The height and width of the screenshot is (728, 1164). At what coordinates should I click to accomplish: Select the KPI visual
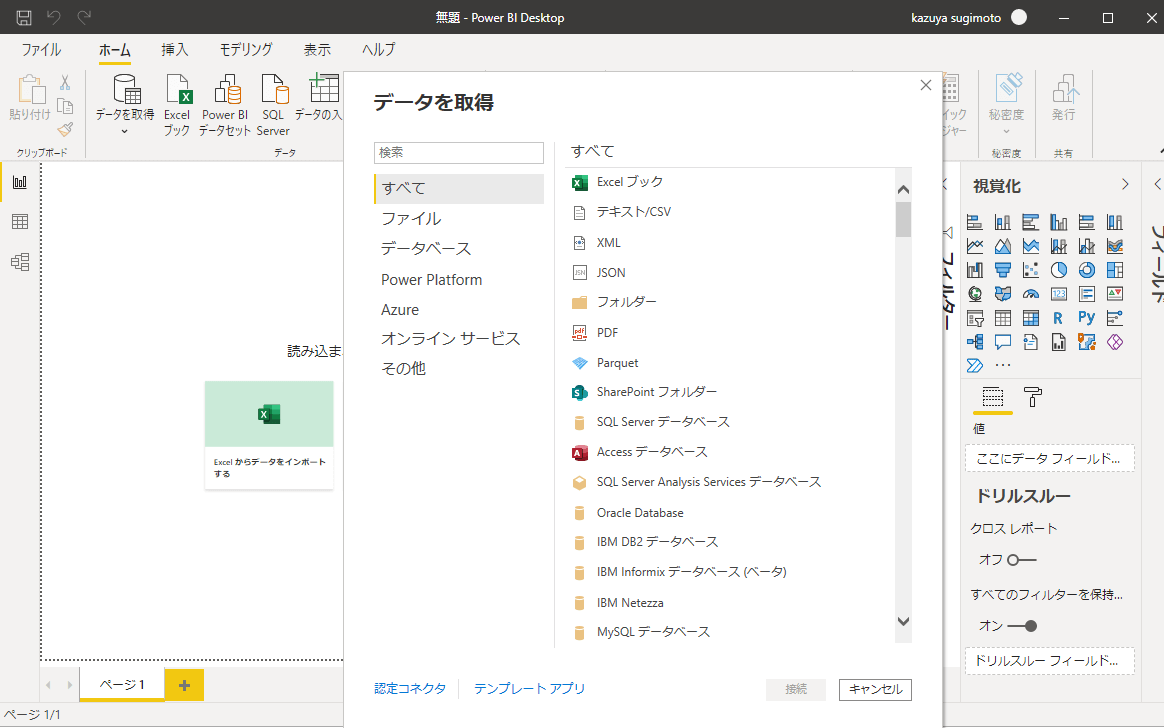tap(1115, 294)
